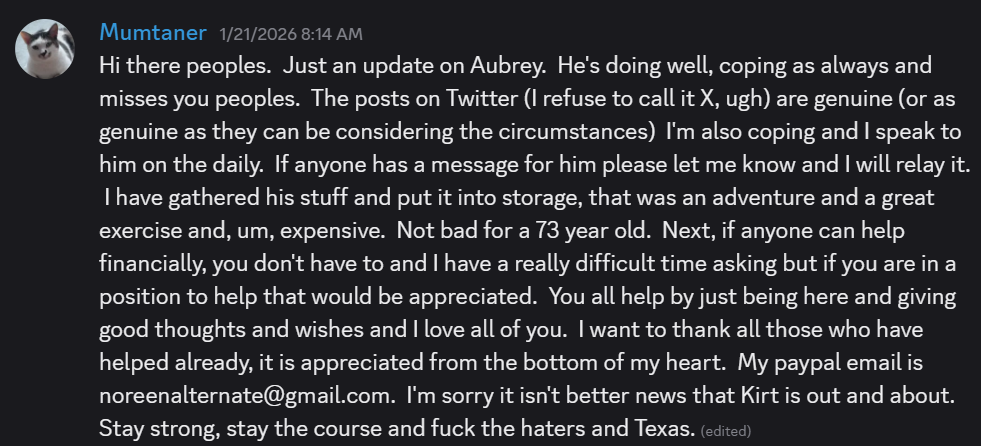Click the 1/21/2026 8:14 AM timestamp
Image resolution: width=981 pixels, height=446 pixels.
tap(290, 34)
